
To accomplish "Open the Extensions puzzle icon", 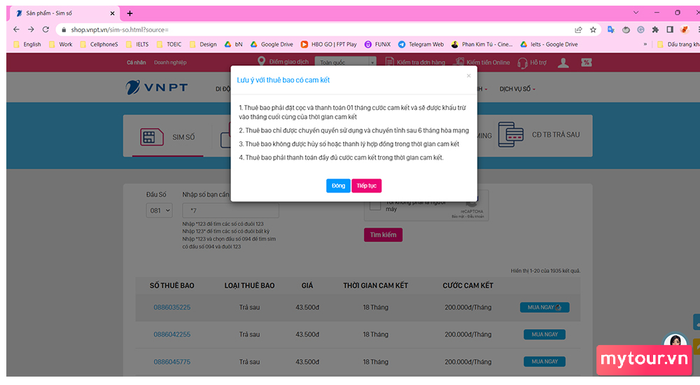I will pyautogui.click(x=655, y=29).
